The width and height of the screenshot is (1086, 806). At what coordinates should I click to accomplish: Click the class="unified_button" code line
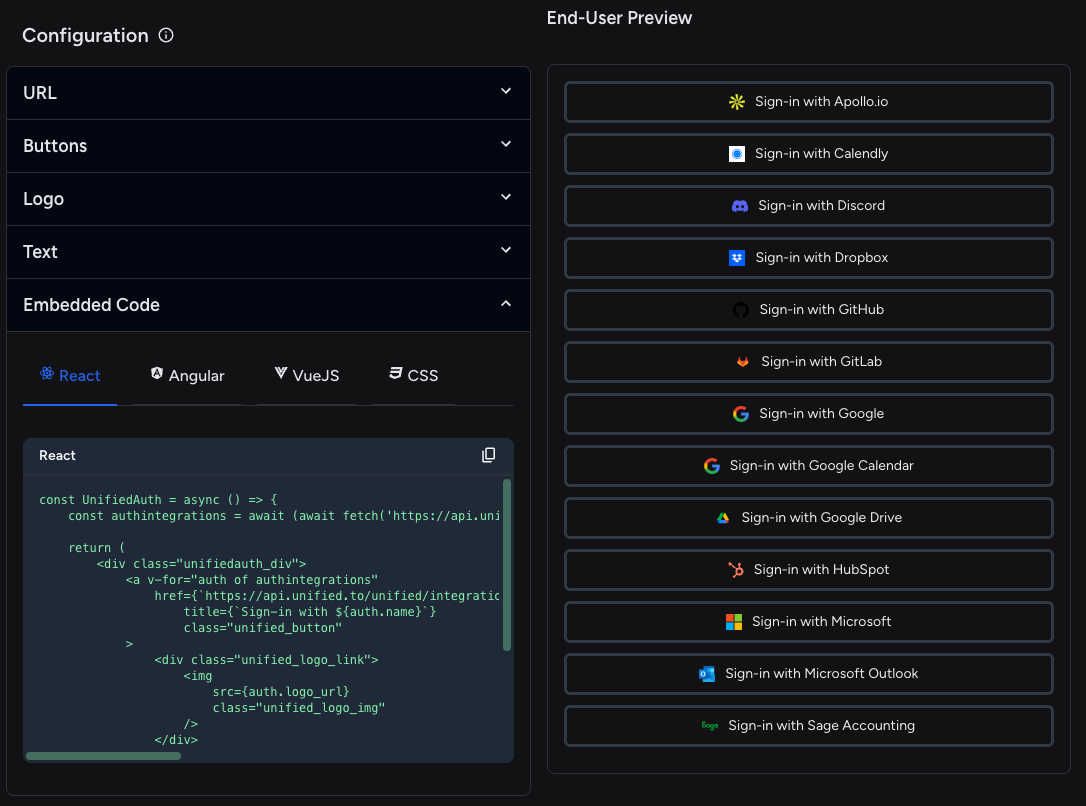(x=262, y=628)
